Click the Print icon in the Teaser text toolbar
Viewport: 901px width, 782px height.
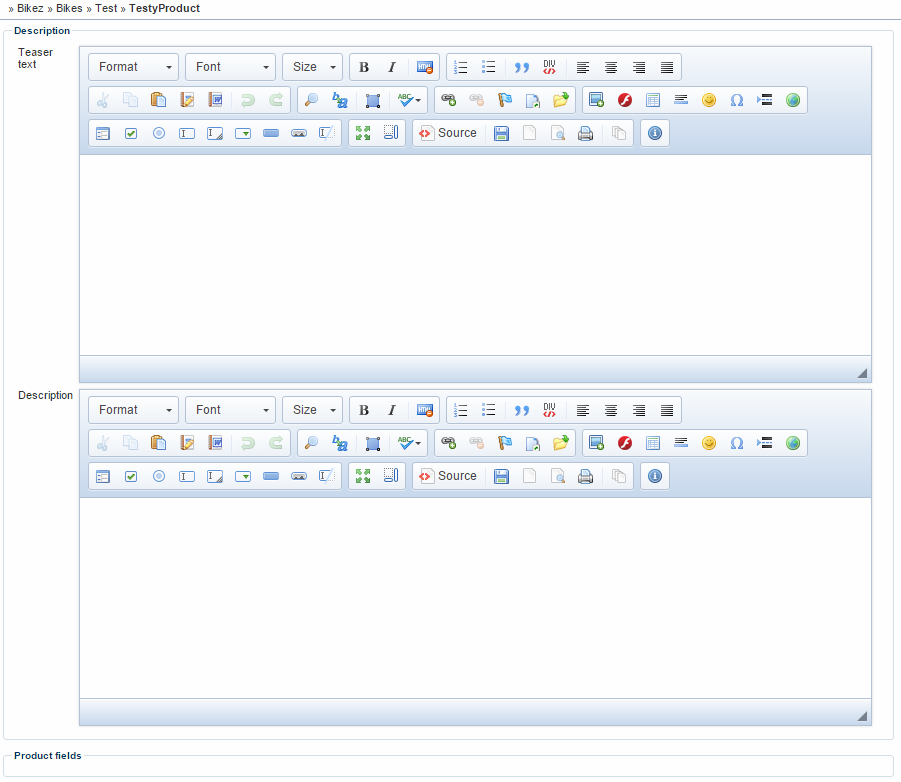click(x=586, y=133)
